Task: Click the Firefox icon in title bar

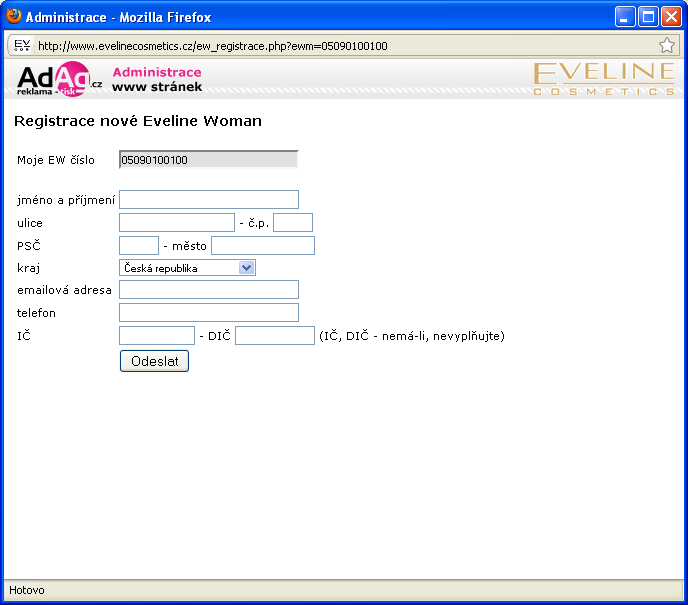Action: pyautogui.click(x=14, y=16)
